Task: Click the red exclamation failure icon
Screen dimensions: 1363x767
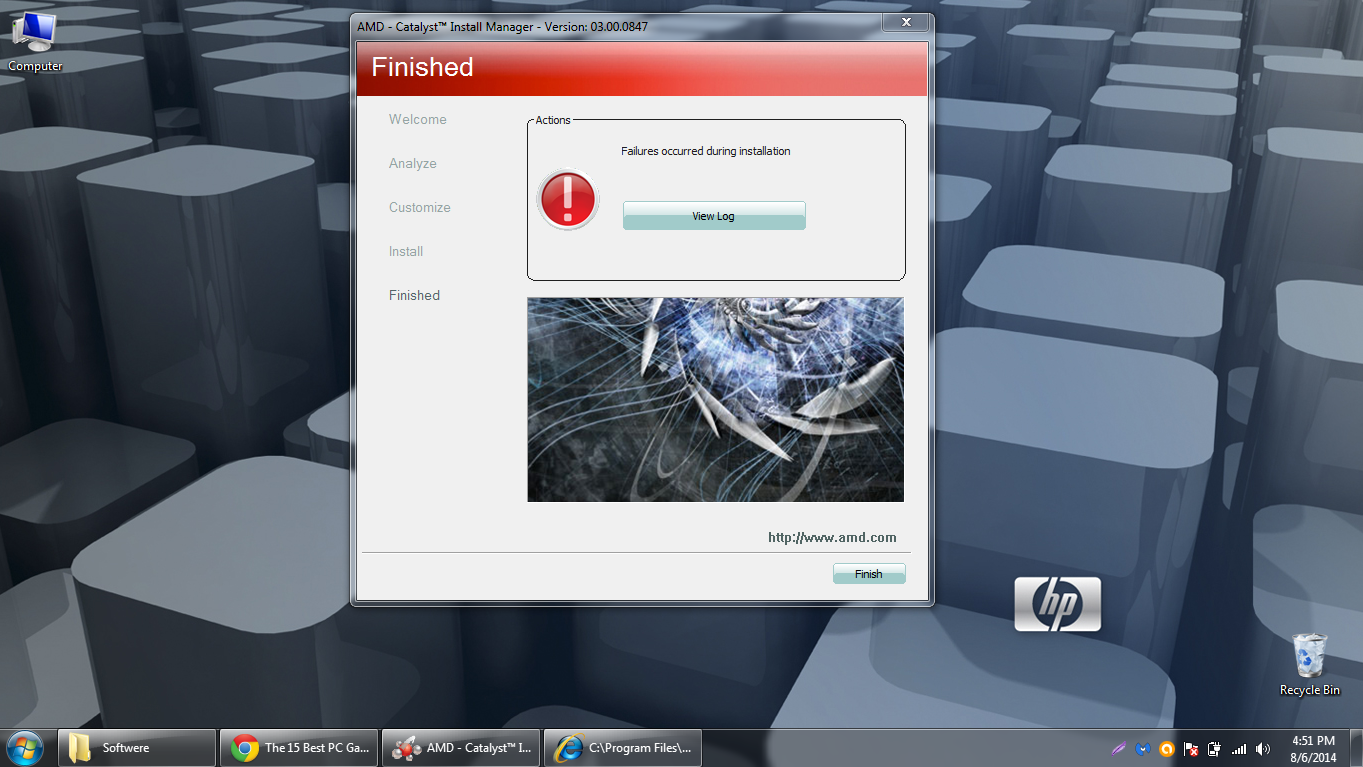Action: click(x=568, y=199)
